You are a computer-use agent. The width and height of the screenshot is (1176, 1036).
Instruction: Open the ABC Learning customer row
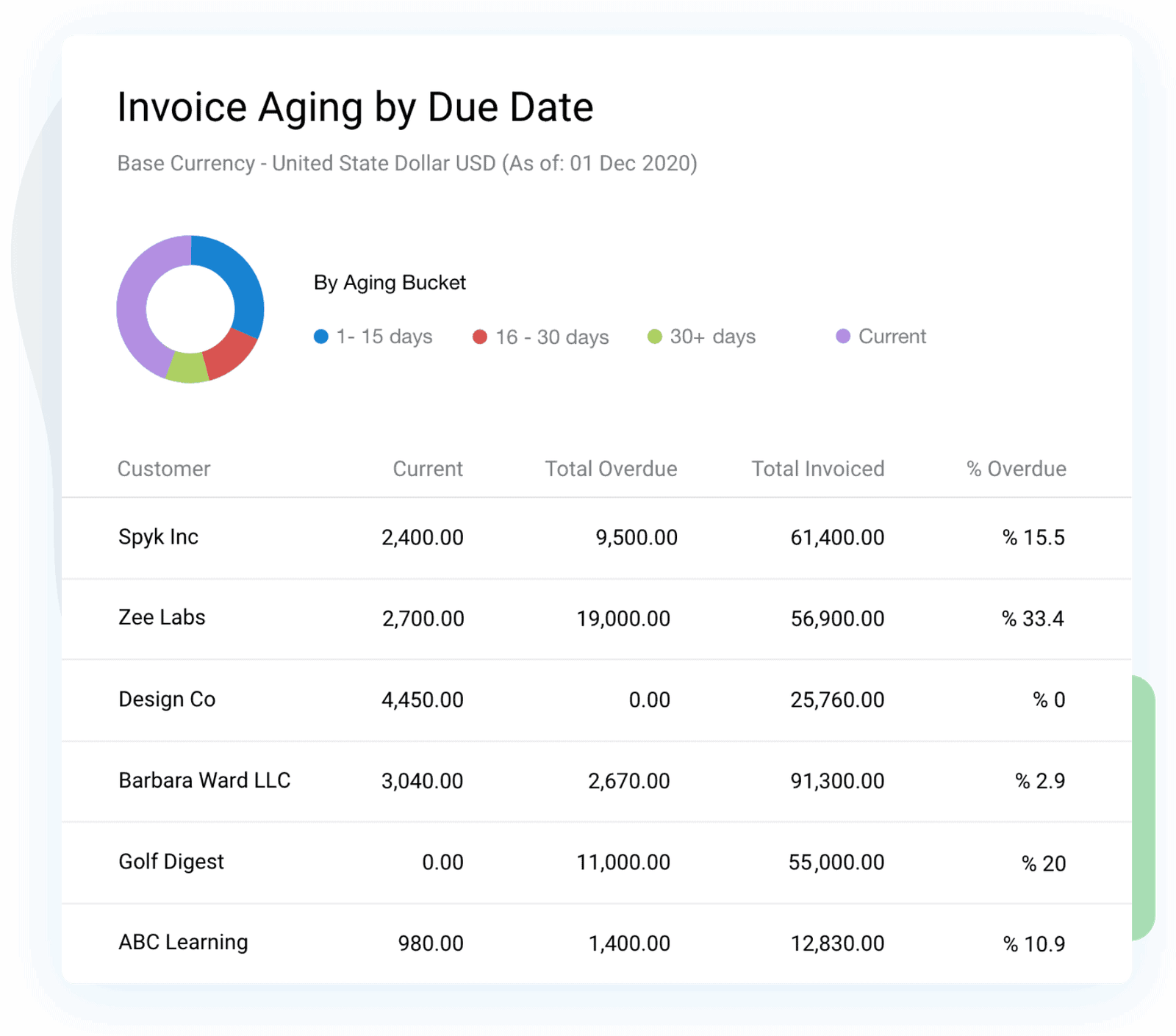pos(183,942)
